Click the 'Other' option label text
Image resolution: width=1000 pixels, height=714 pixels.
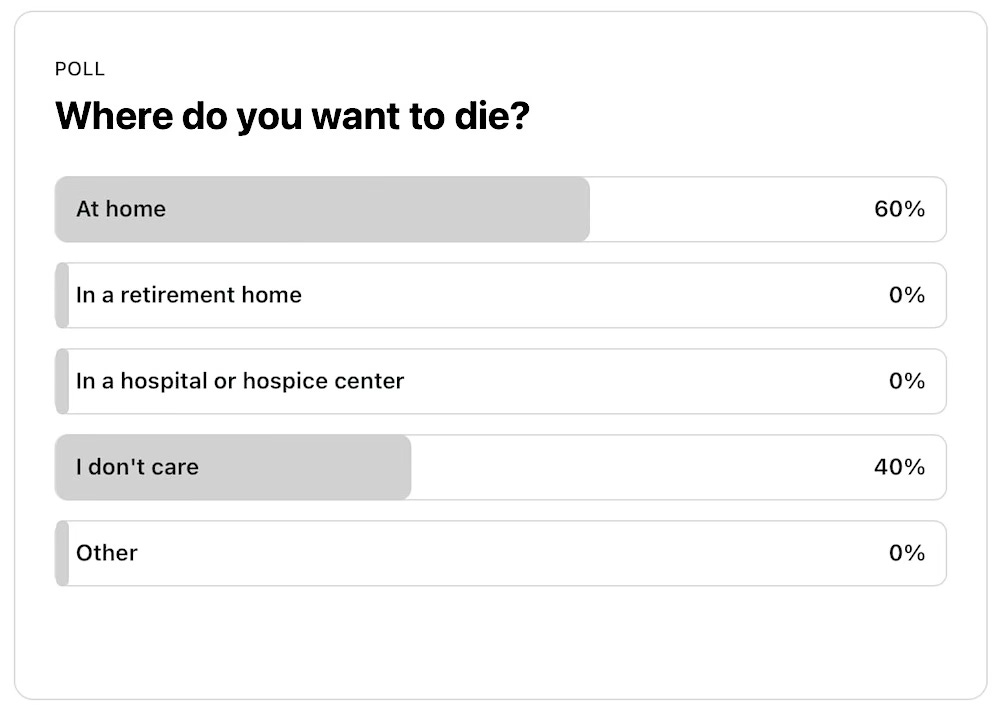[105, 553]
